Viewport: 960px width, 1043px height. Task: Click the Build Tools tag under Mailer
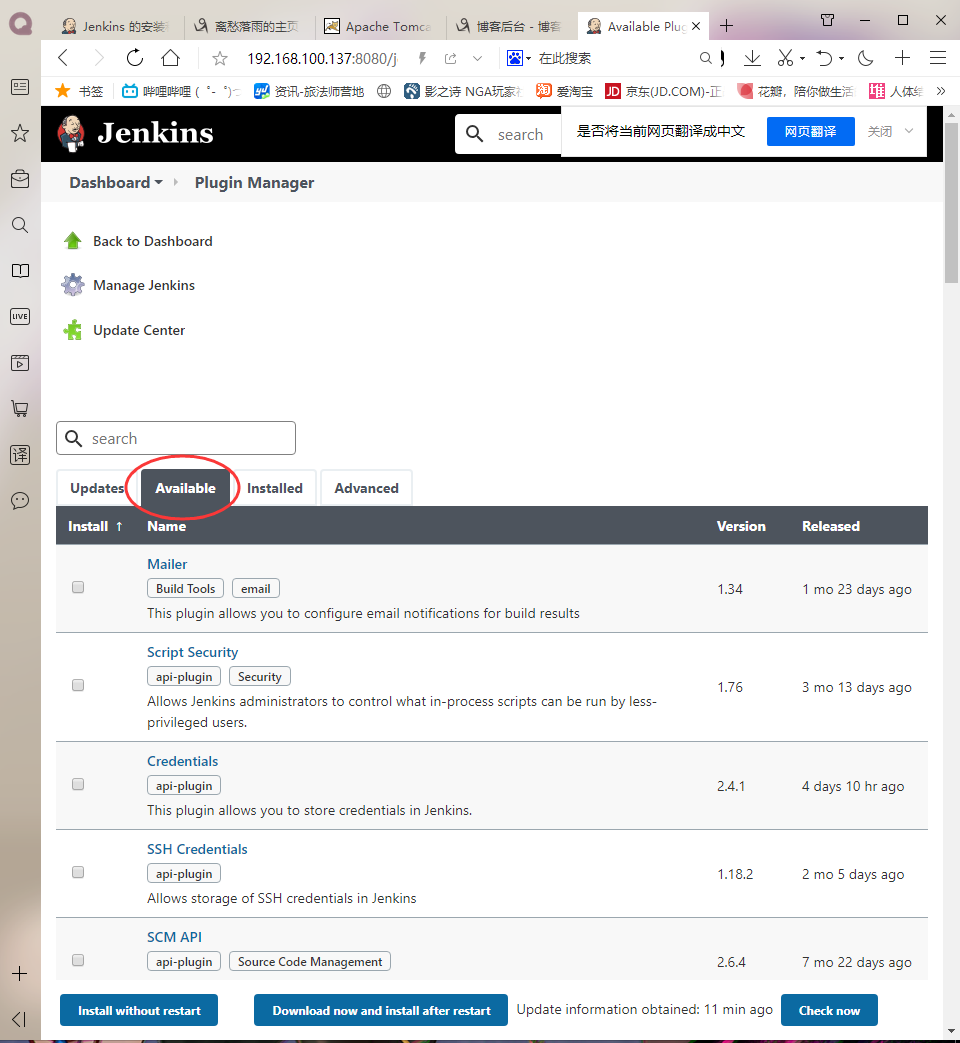[186, 589]
